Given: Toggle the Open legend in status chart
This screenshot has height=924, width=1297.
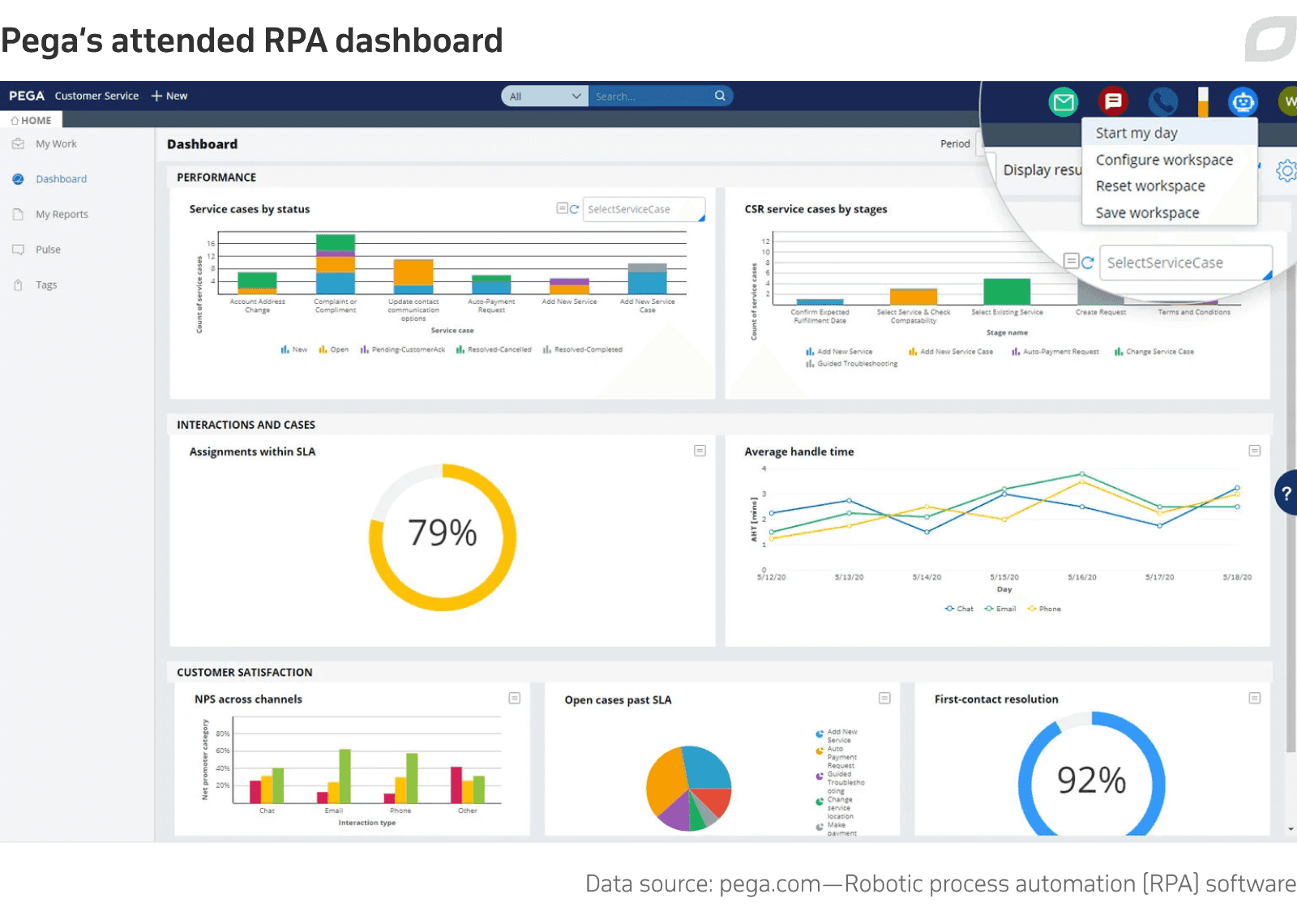Looking at the screenshot, I should [x=333, y=350].
